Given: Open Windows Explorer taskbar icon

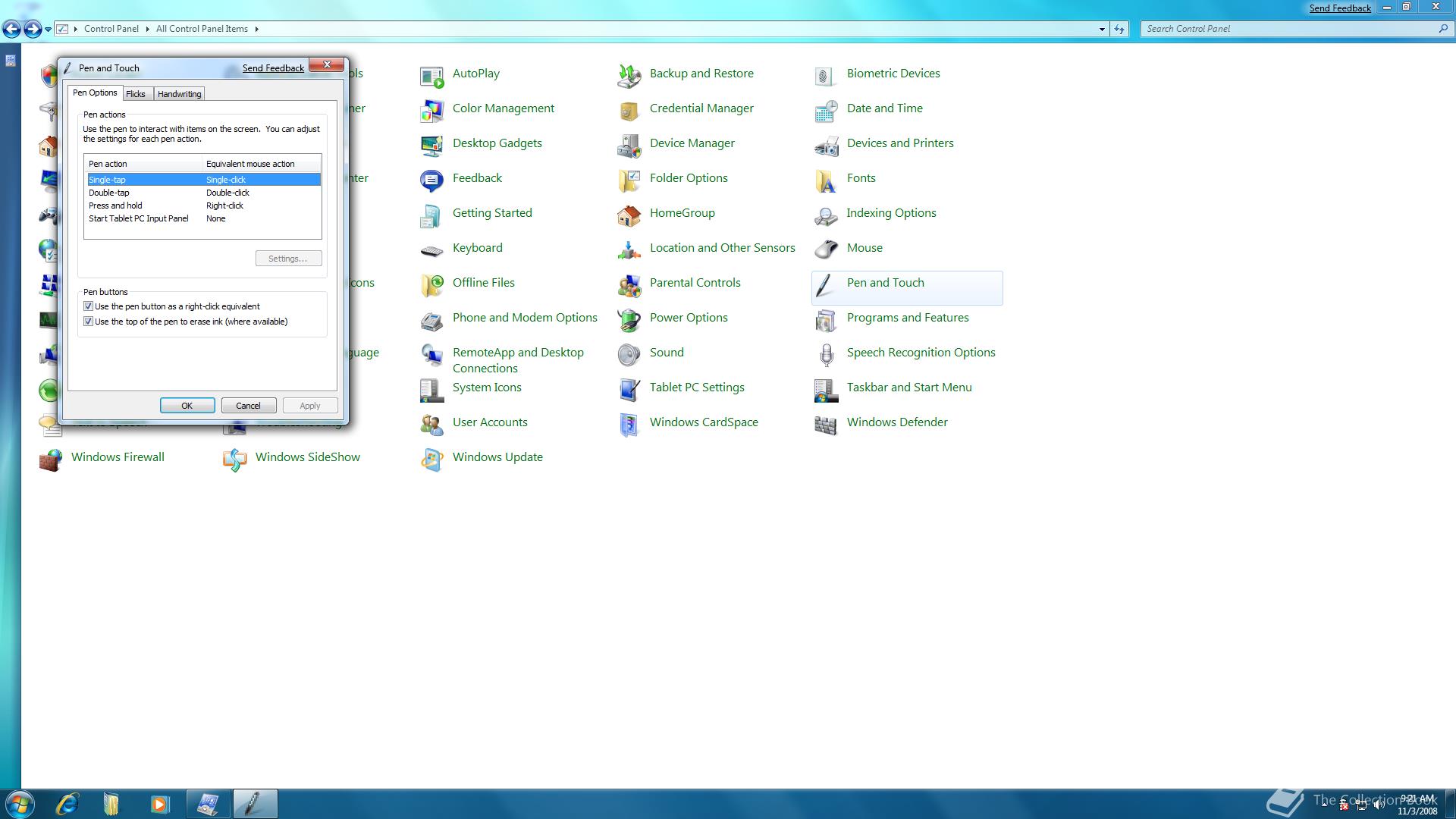Looking at the screenshot, I should coord(111,804).
